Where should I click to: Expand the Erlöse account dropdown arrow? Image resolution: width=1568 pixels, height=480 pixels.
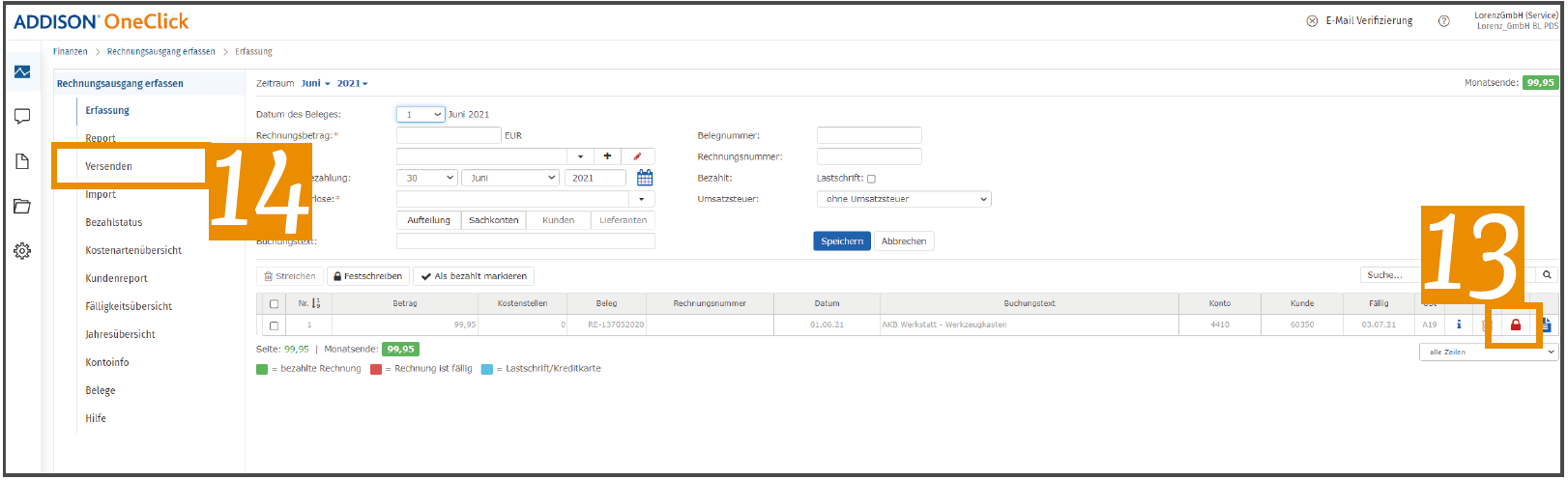point(642,199)
